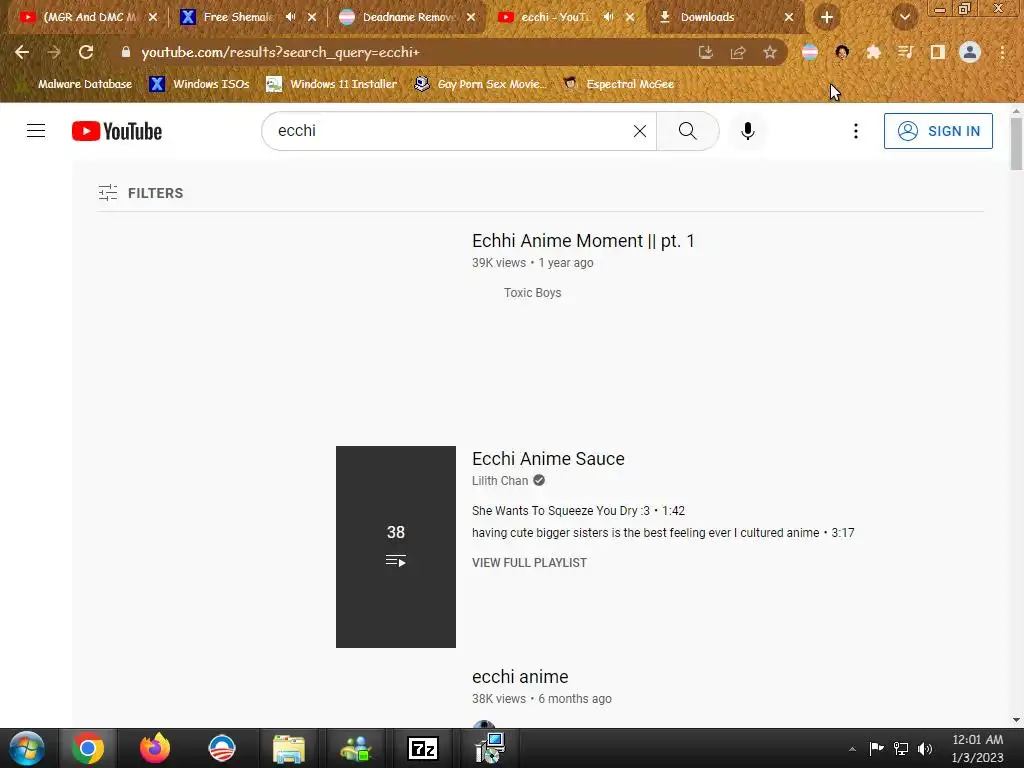Open the Ecchi Anime Sauce playlist title
This screenshot has width=1024, height=768.
(x=548, y=458)
